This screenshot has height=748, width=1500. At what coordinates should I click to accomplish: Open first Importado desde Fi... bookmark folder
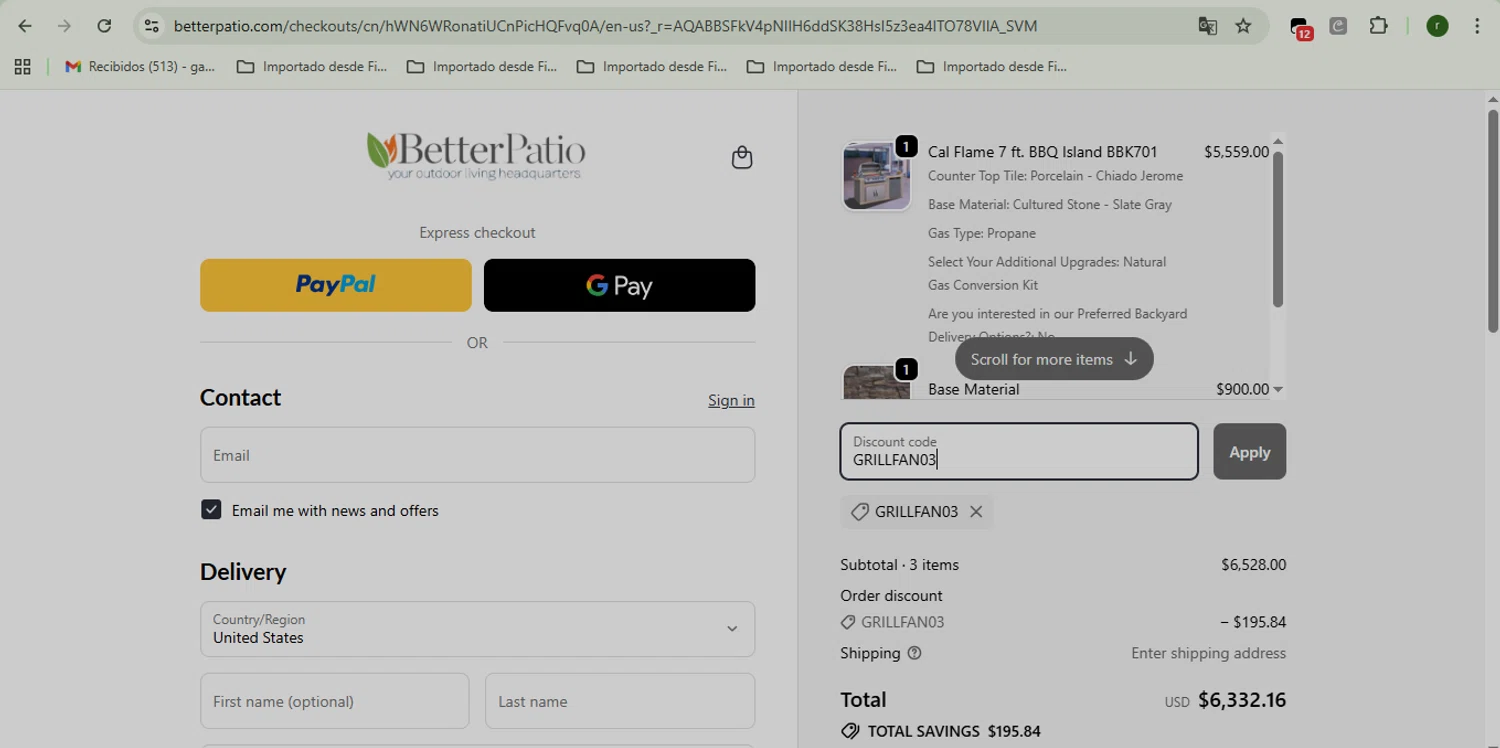click(x=312, y=67)
